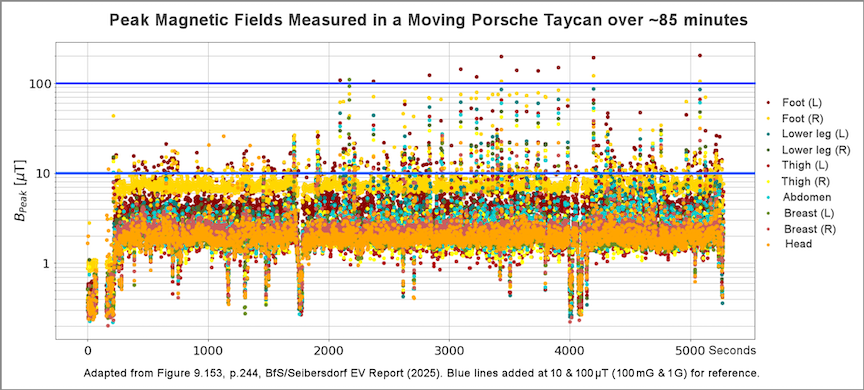
Task: Click the 1000 tick on the x-axis
Action: click(x=208, y=350)
